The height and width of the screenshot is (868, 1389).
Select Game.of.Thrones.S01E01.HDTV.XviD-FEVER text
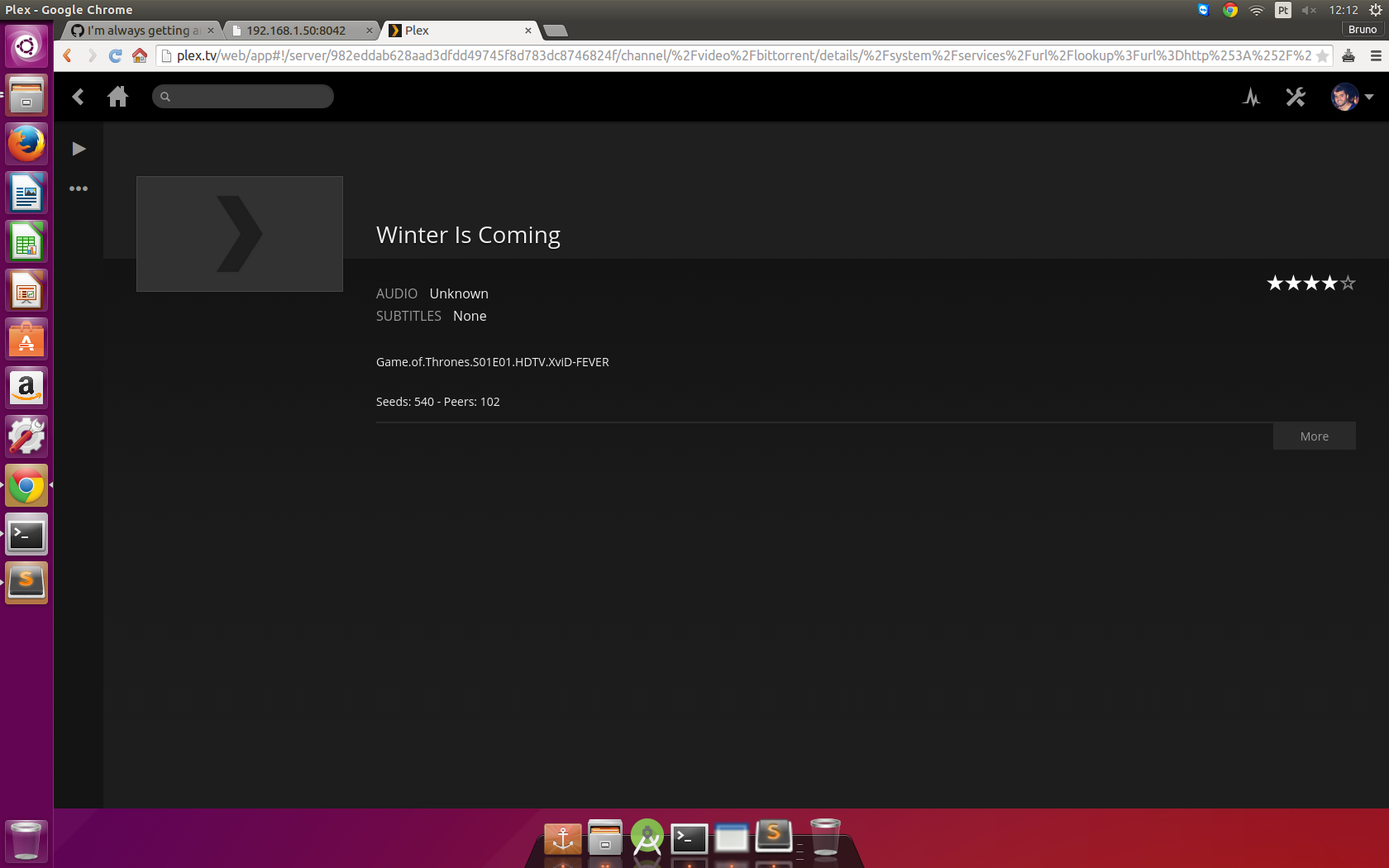(492, 362)
